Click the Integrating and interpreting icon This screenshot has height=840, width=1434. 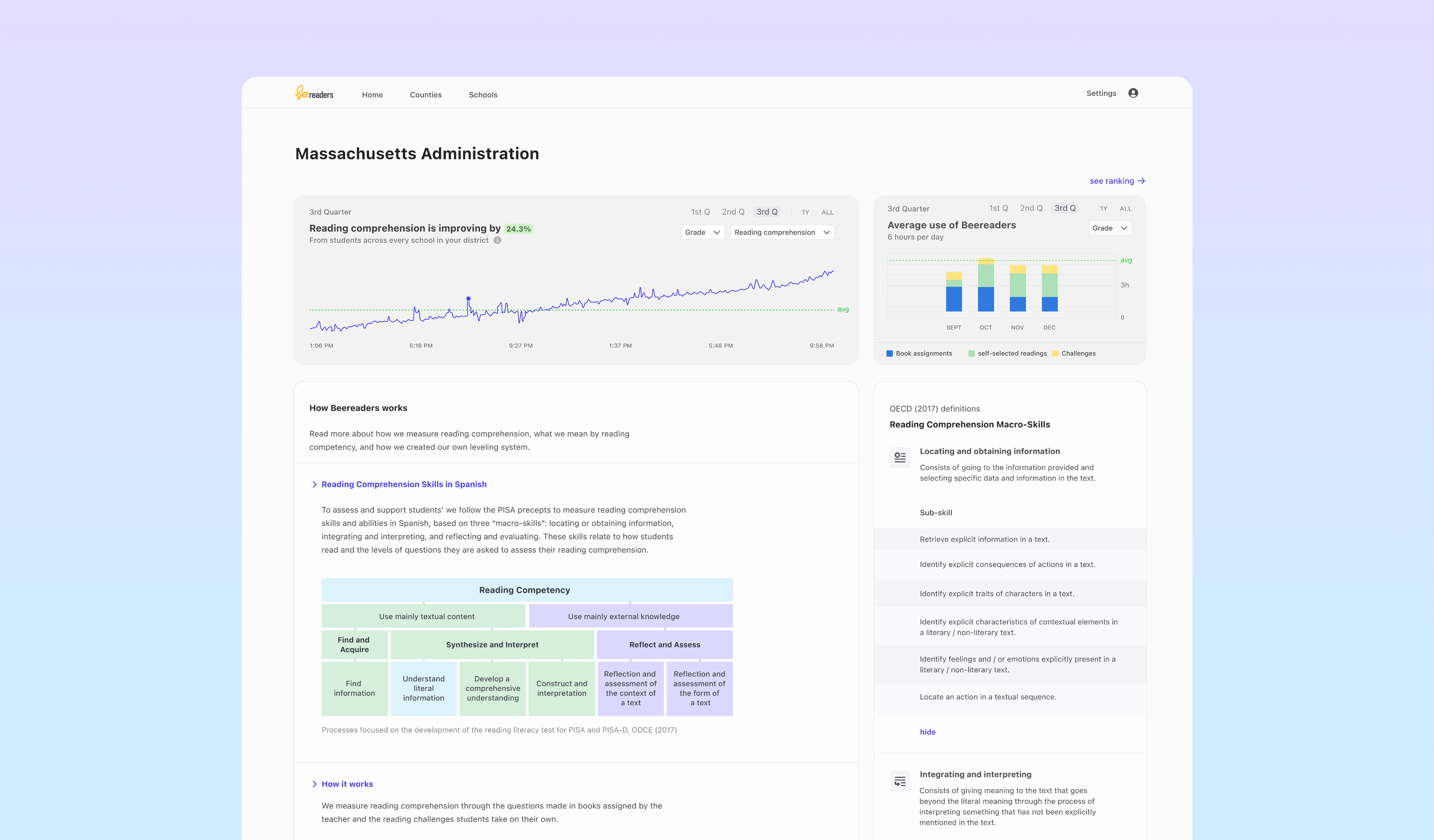point(900,782)
